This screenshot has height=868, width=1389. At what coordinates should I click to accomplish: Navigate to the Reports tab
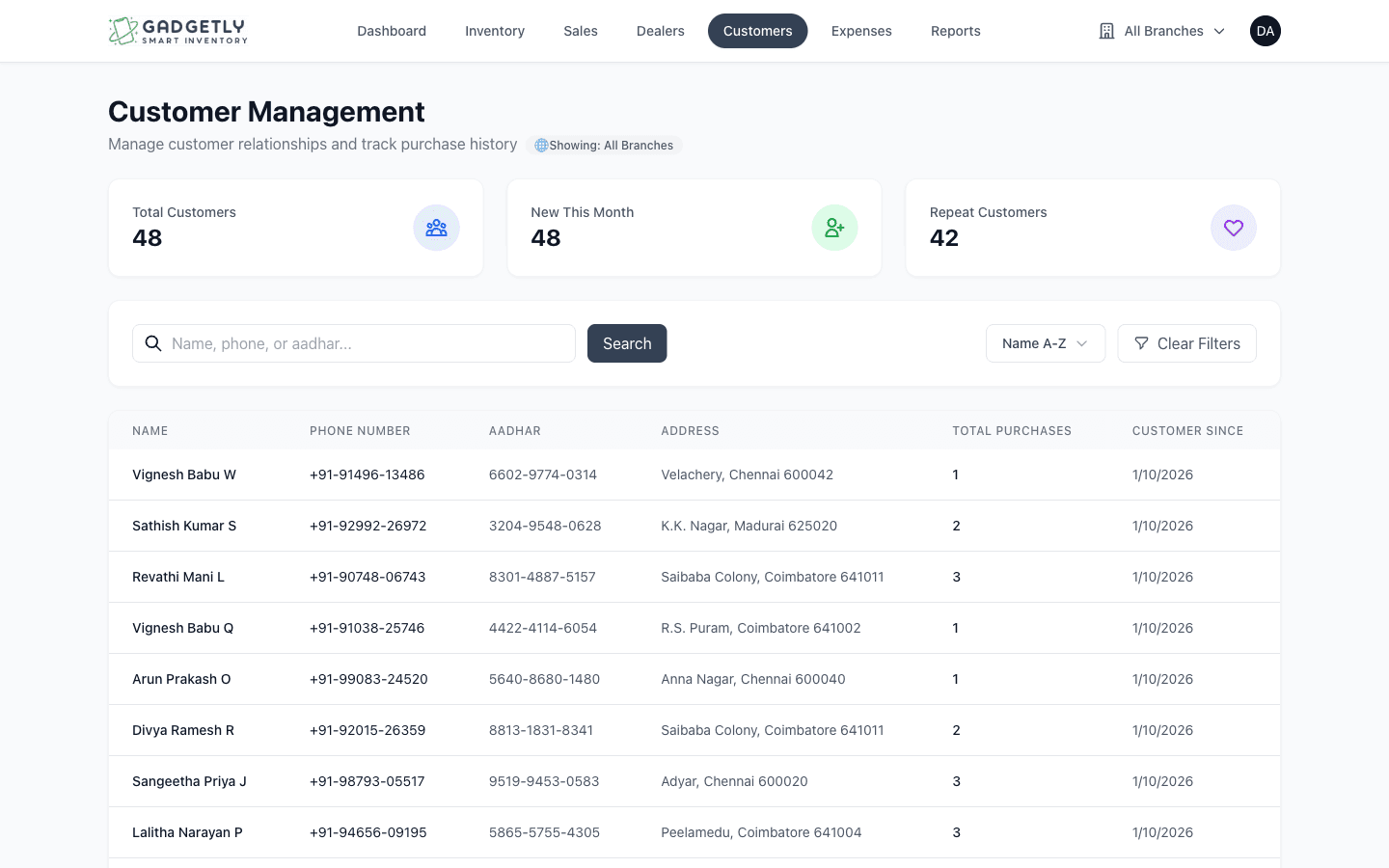click(956, 31)
